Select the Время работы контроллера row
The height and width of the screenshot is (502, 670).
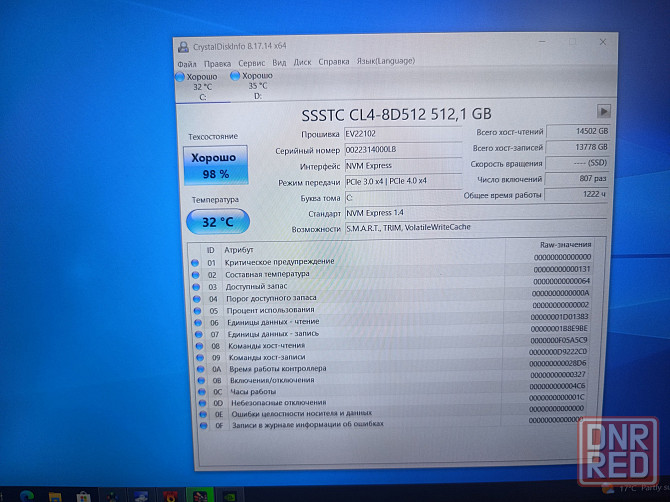(x=392, y=366)
